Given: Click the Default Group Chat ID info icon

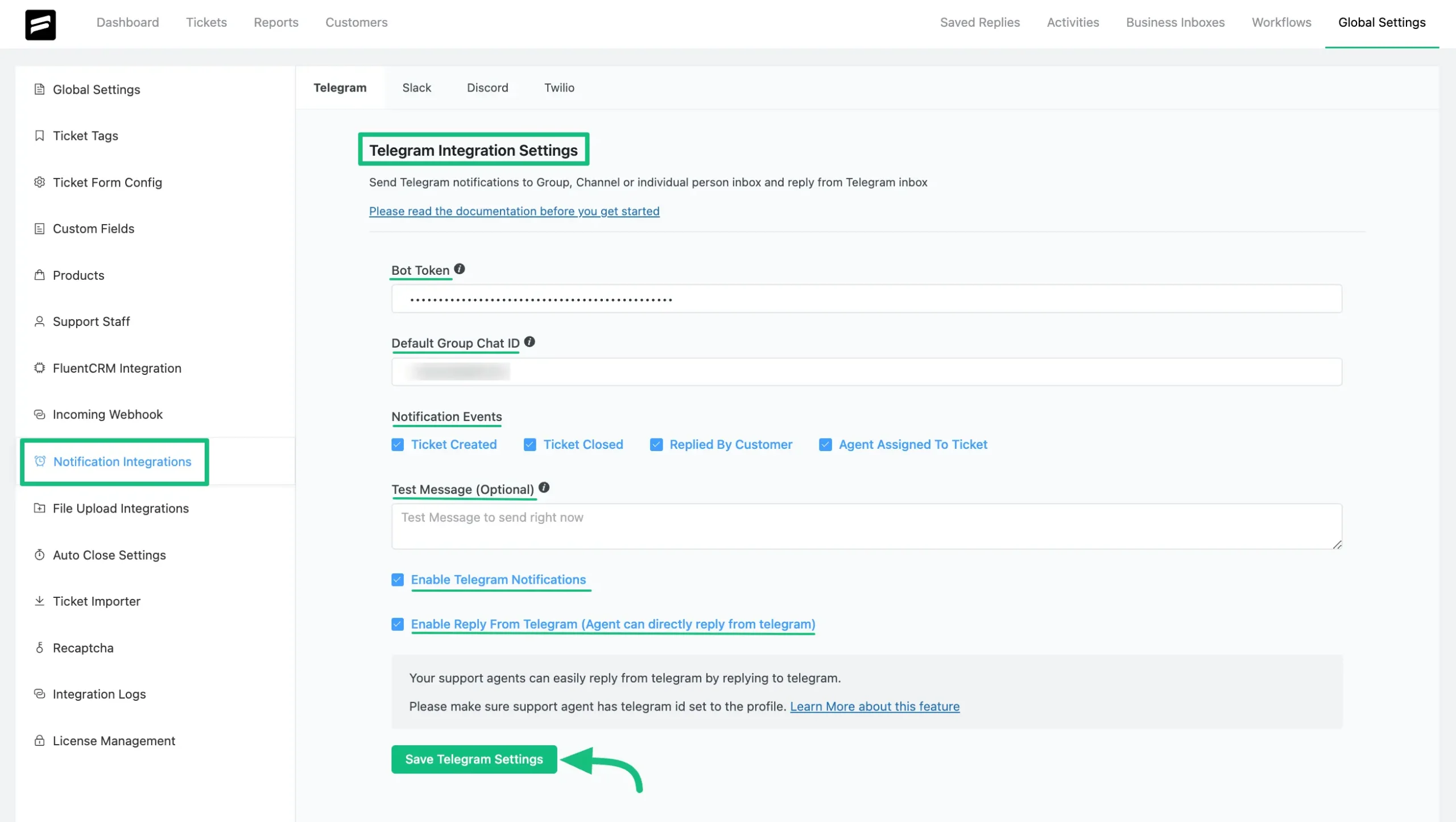Looking at the screenshot, I should tap(530, 342).
